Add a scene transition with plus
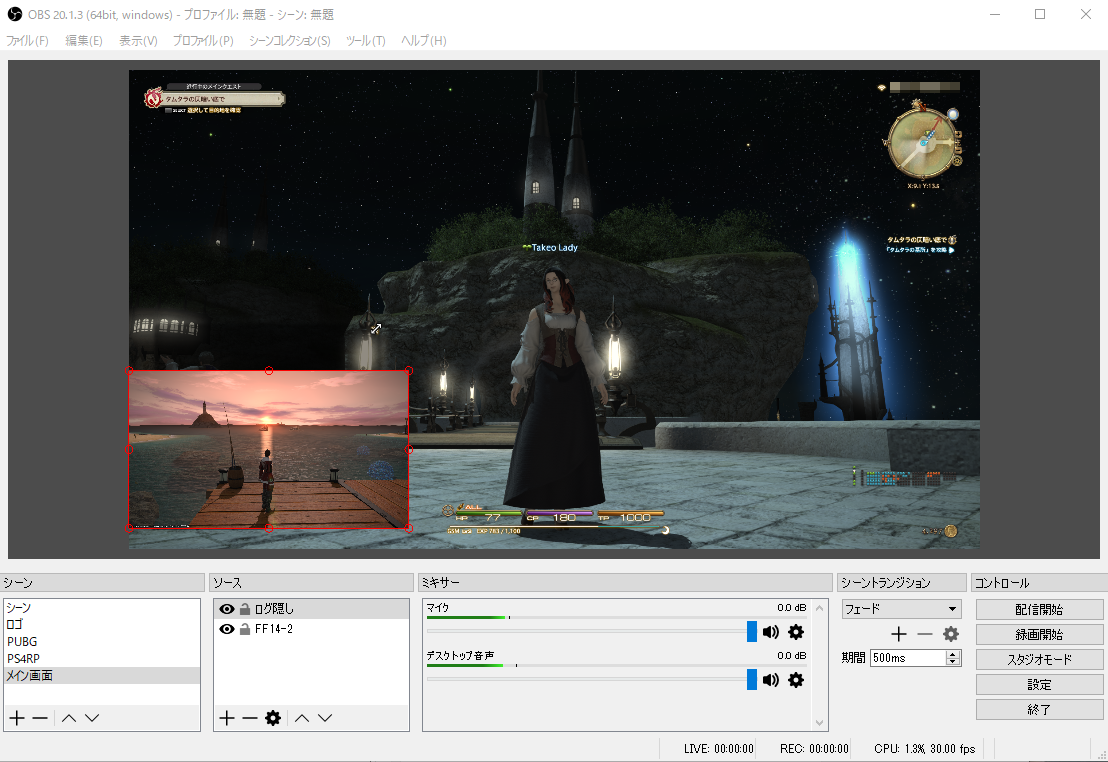1108x762 pixels. point(899,634)
